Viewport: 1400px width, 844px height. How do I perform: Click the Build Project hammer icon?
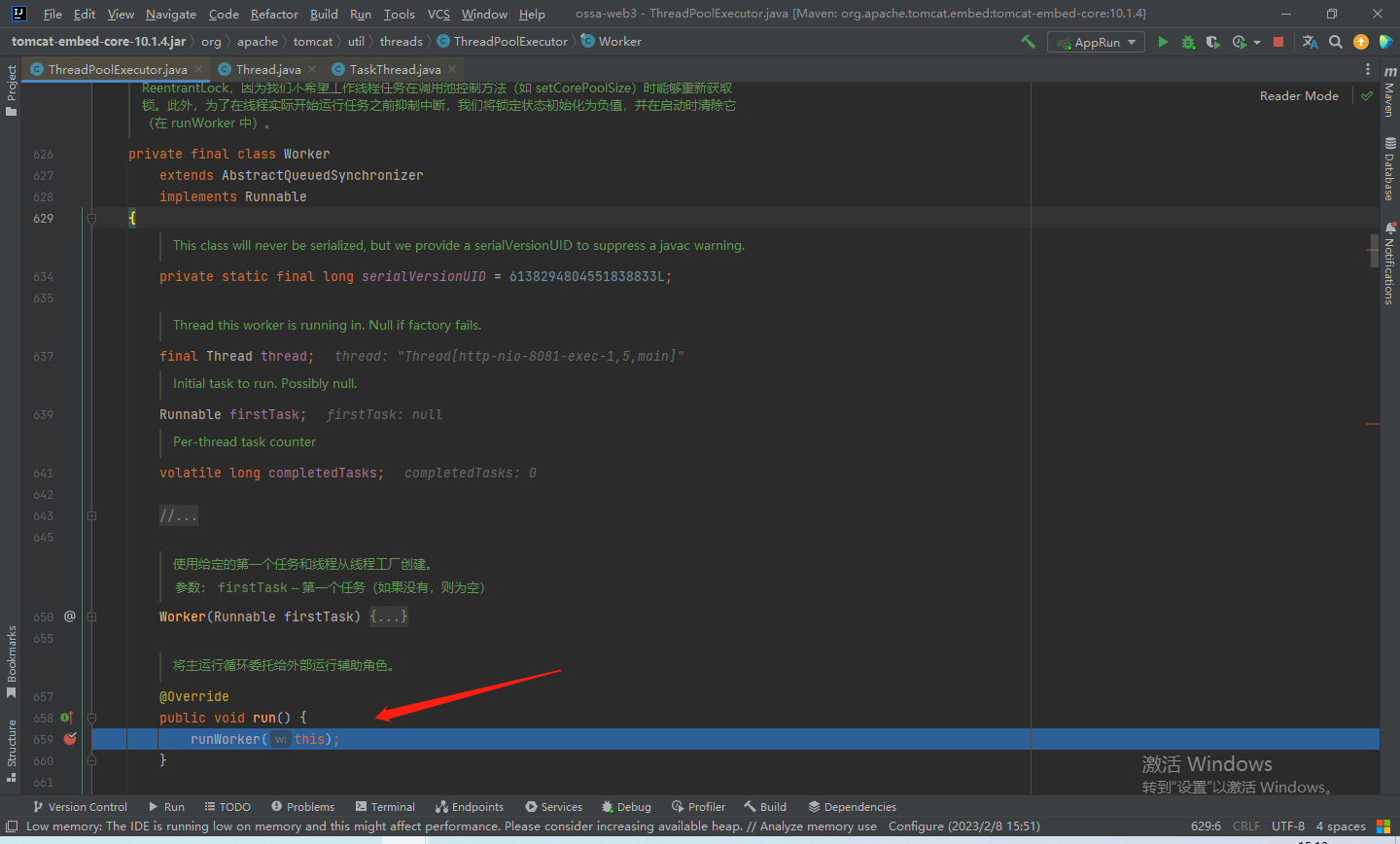tap(1028, 42)
